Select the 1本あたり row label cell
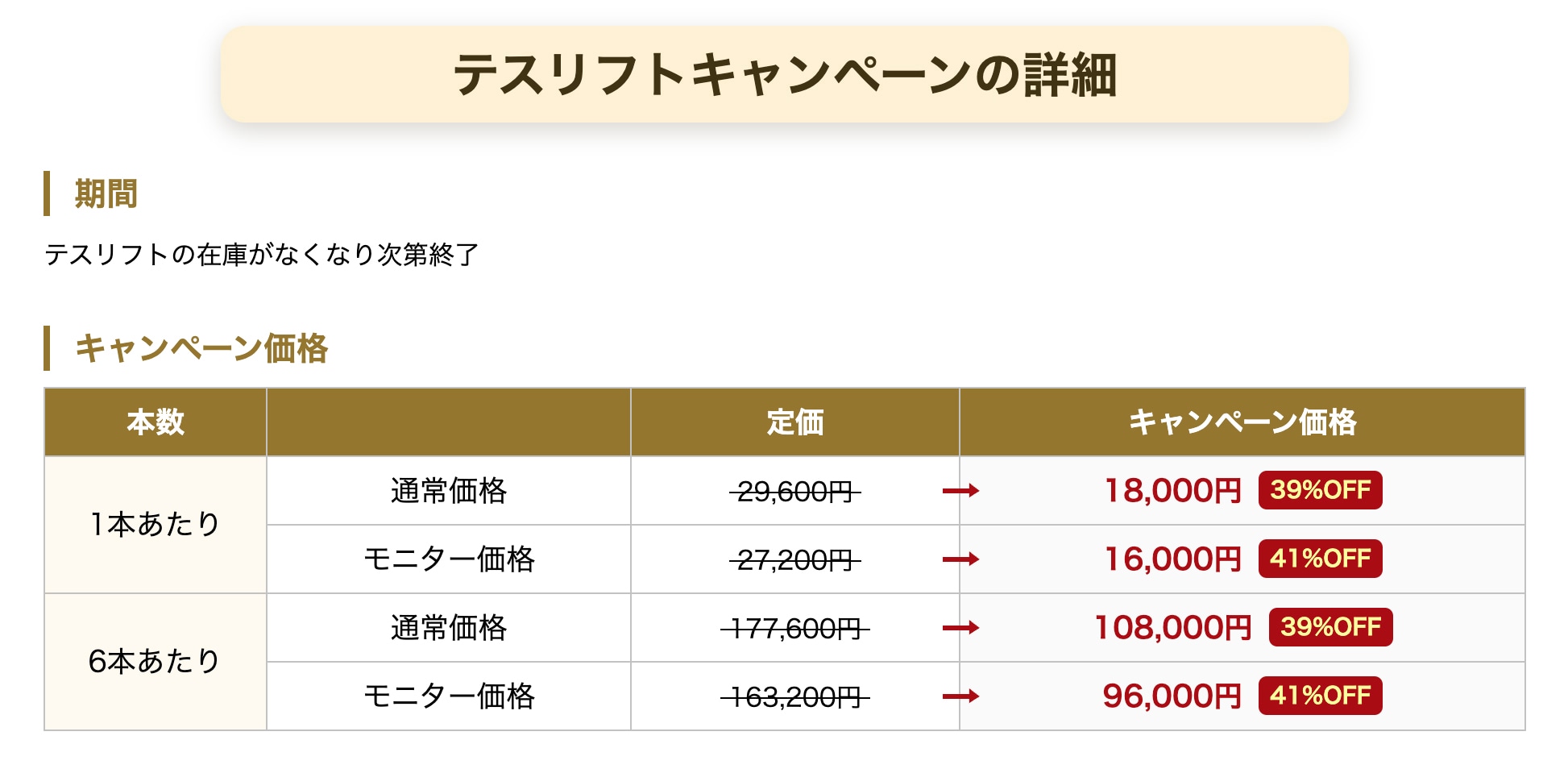 pyautogui.click(x=156, y=525)
